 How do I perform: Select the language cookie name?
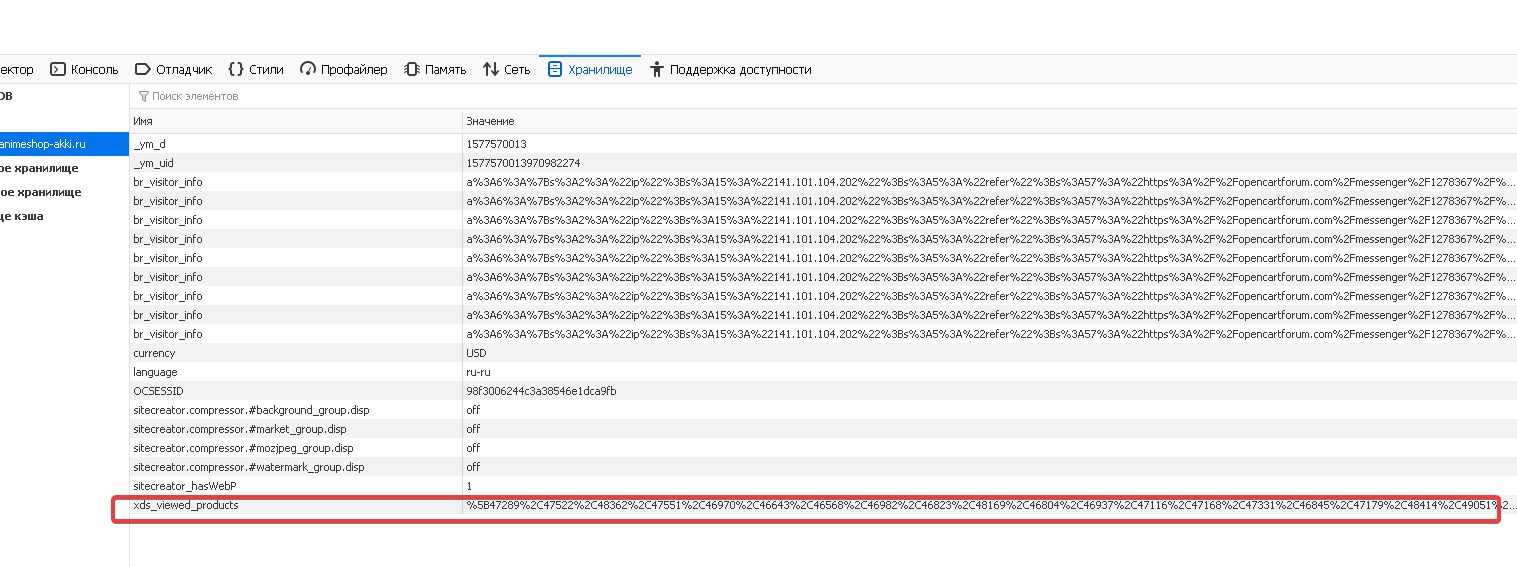pyautogui.click(x=155, y=372)
